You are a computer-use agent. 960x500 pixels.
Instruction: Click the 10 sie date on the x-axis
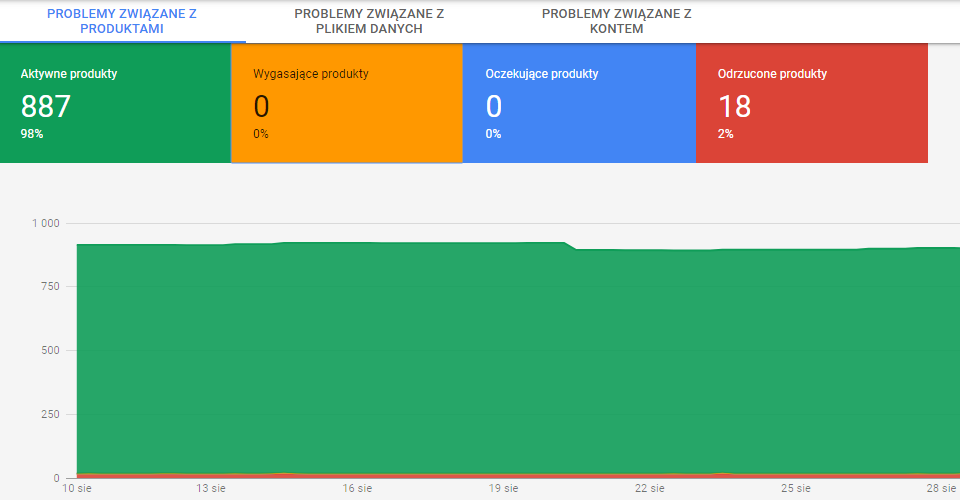tap(77, 488)
